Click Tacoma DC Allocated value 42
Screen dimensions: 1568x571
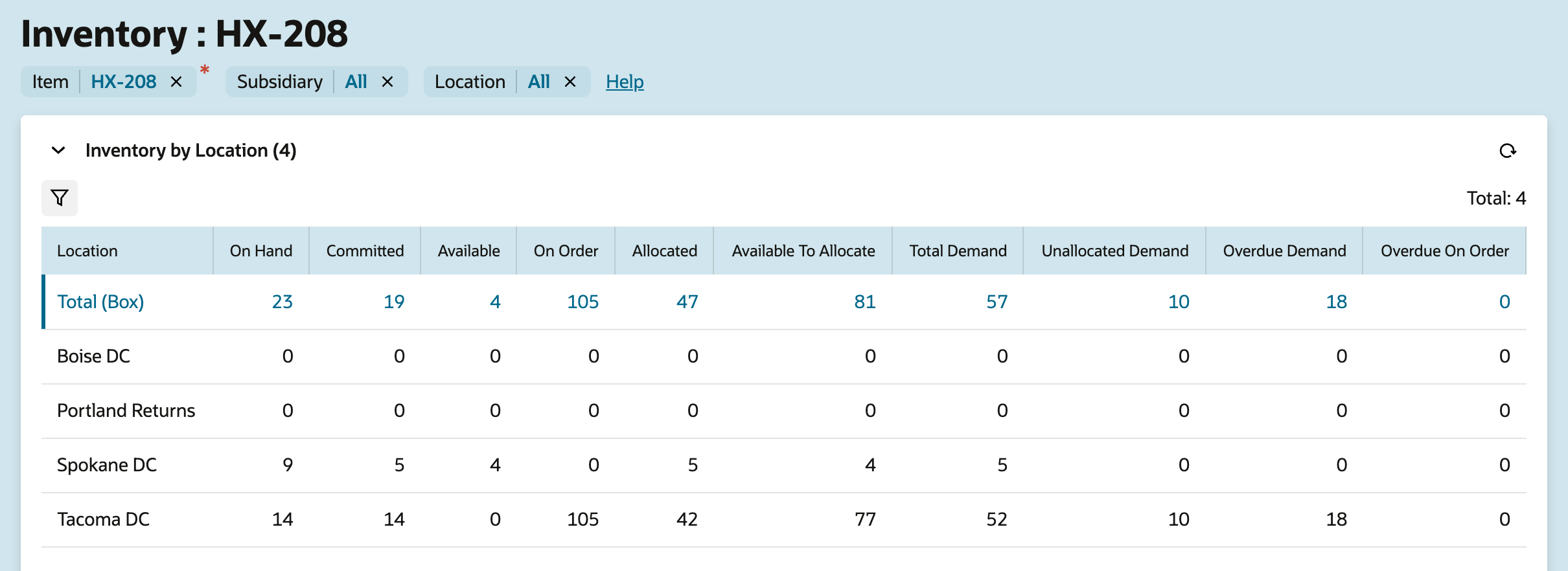687,519
